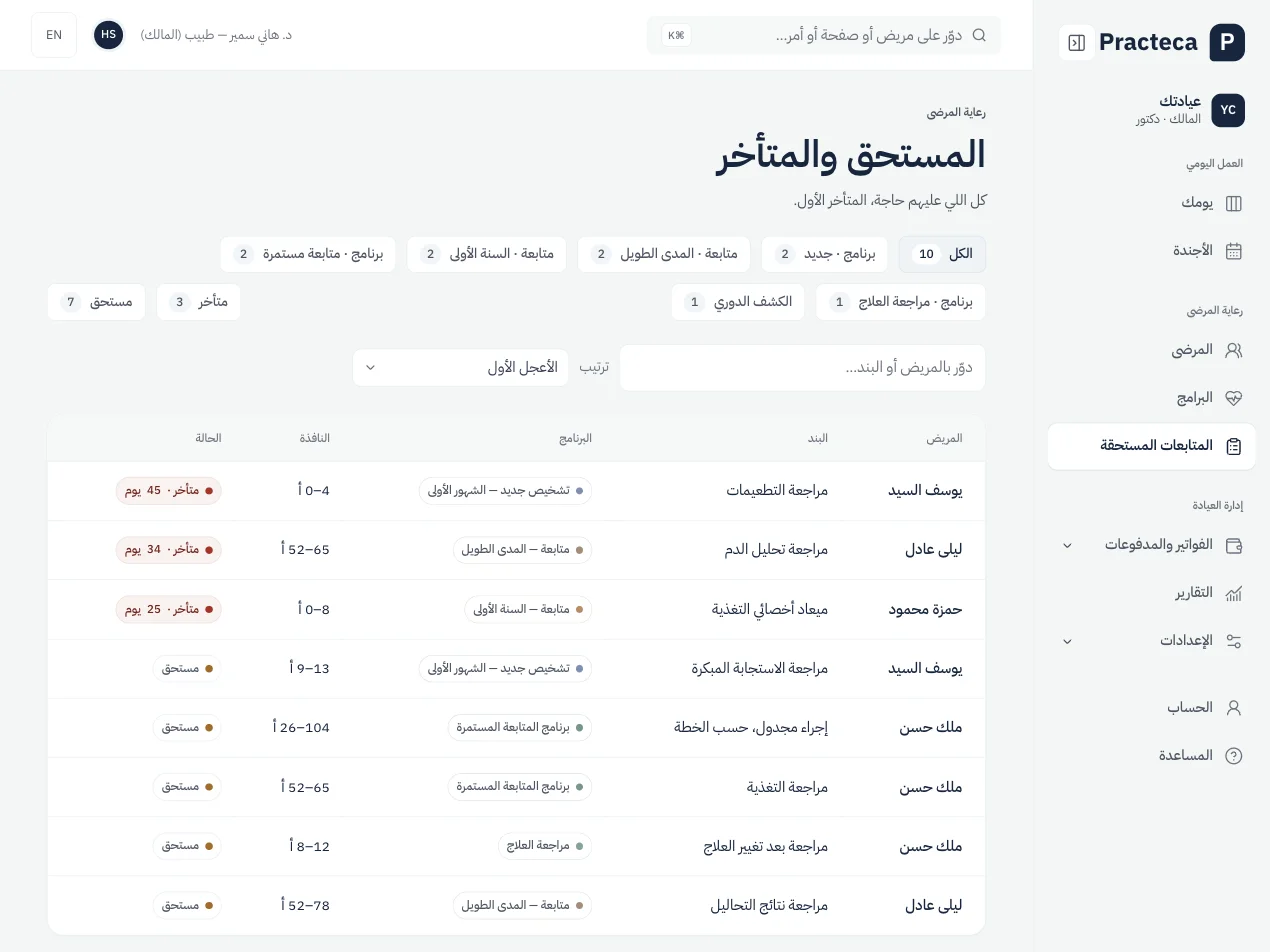
Task: Open row مراجعة التغذية
Action: coord(516,787)
